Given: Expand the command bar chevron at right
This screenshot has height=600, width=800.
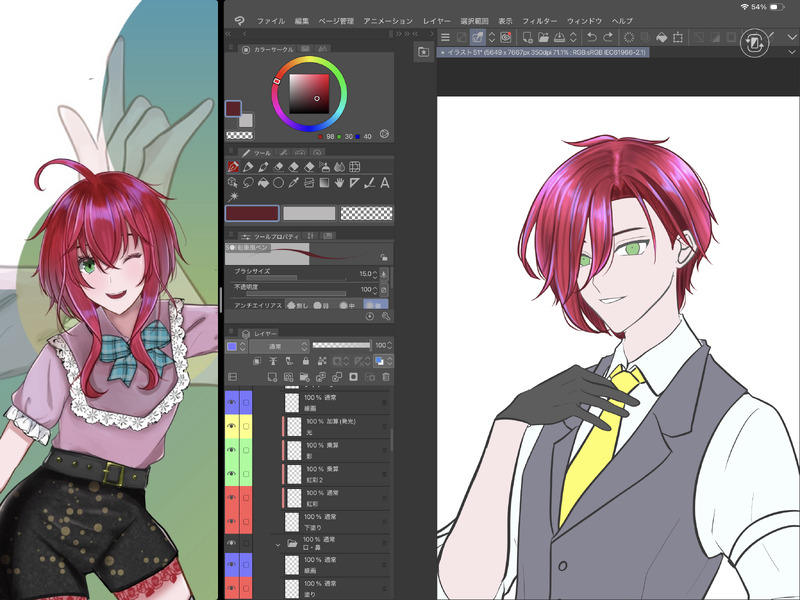Looking at the screenshot, I should 792,37.
